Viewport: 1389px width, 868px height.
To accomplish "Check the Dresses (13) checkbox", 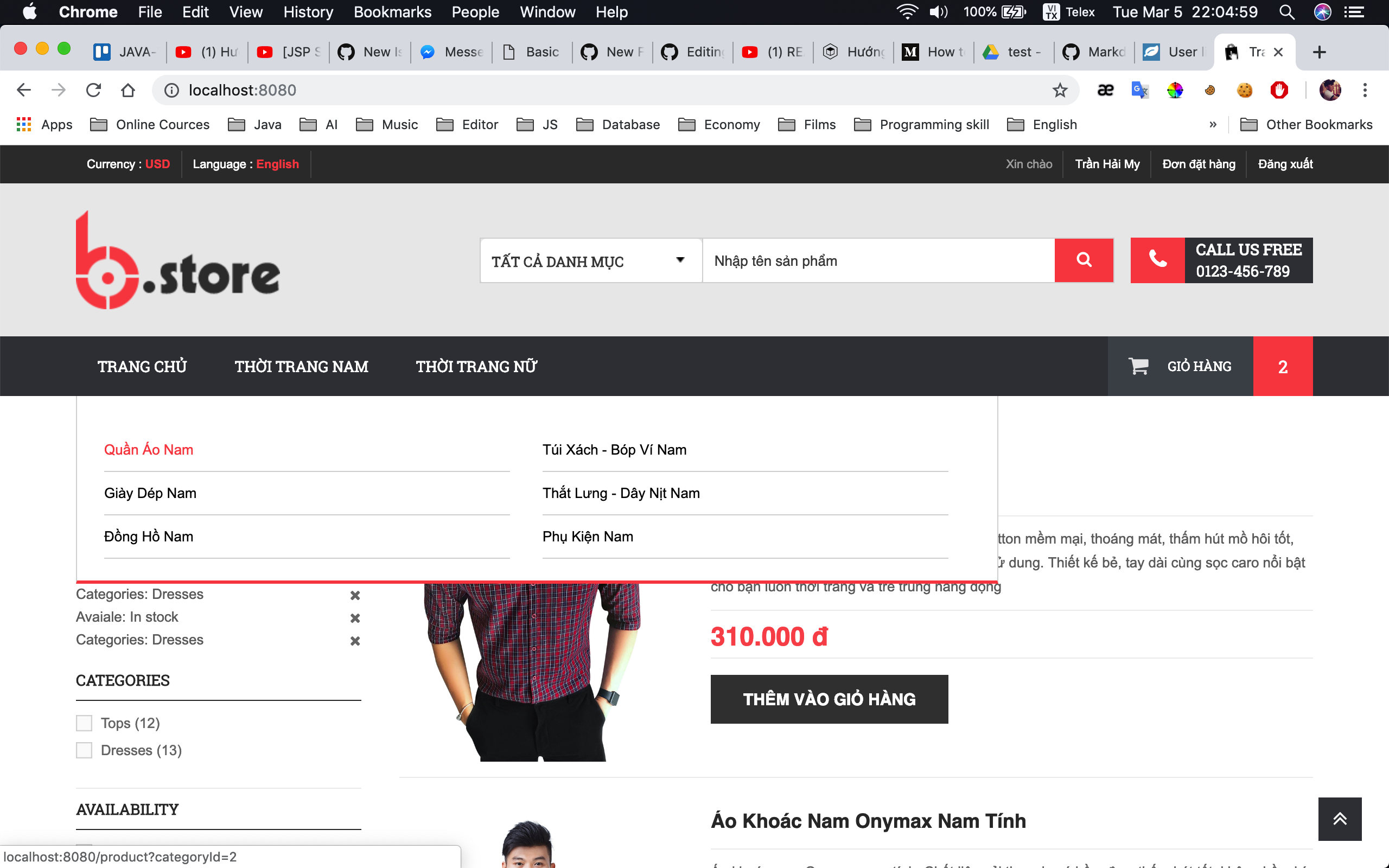I will tap(84, 750).
